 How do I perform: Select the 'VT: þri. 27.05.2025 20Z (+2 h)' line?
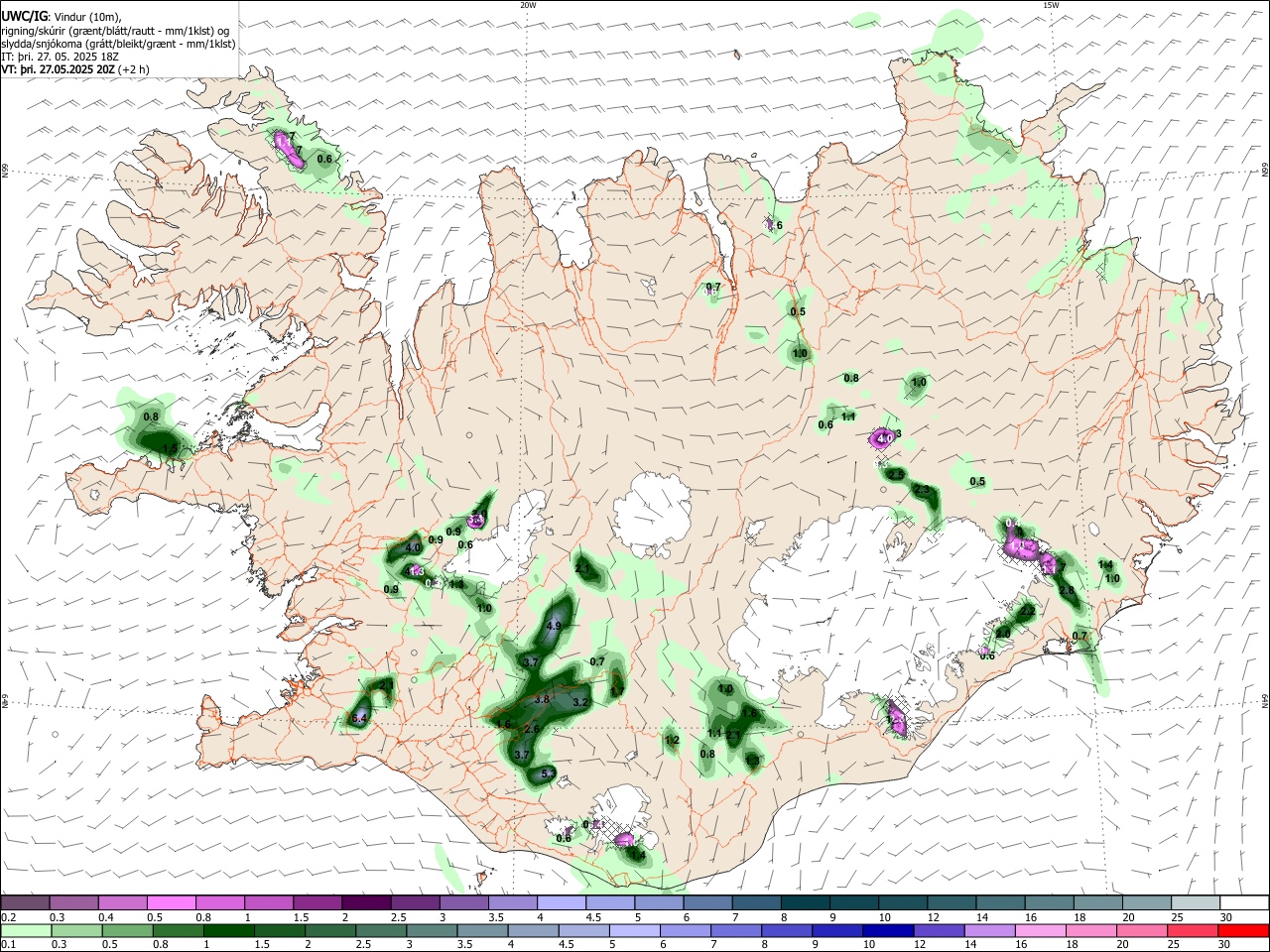click(75, 69)
